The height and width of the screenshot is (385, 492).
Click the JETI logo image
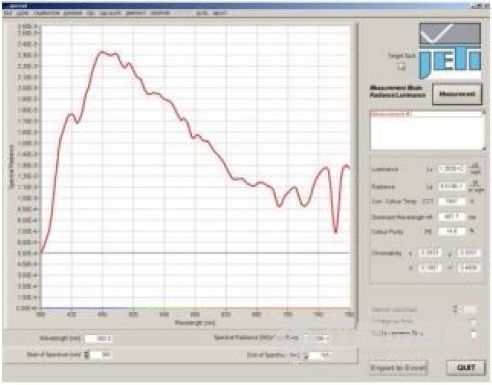450,63
